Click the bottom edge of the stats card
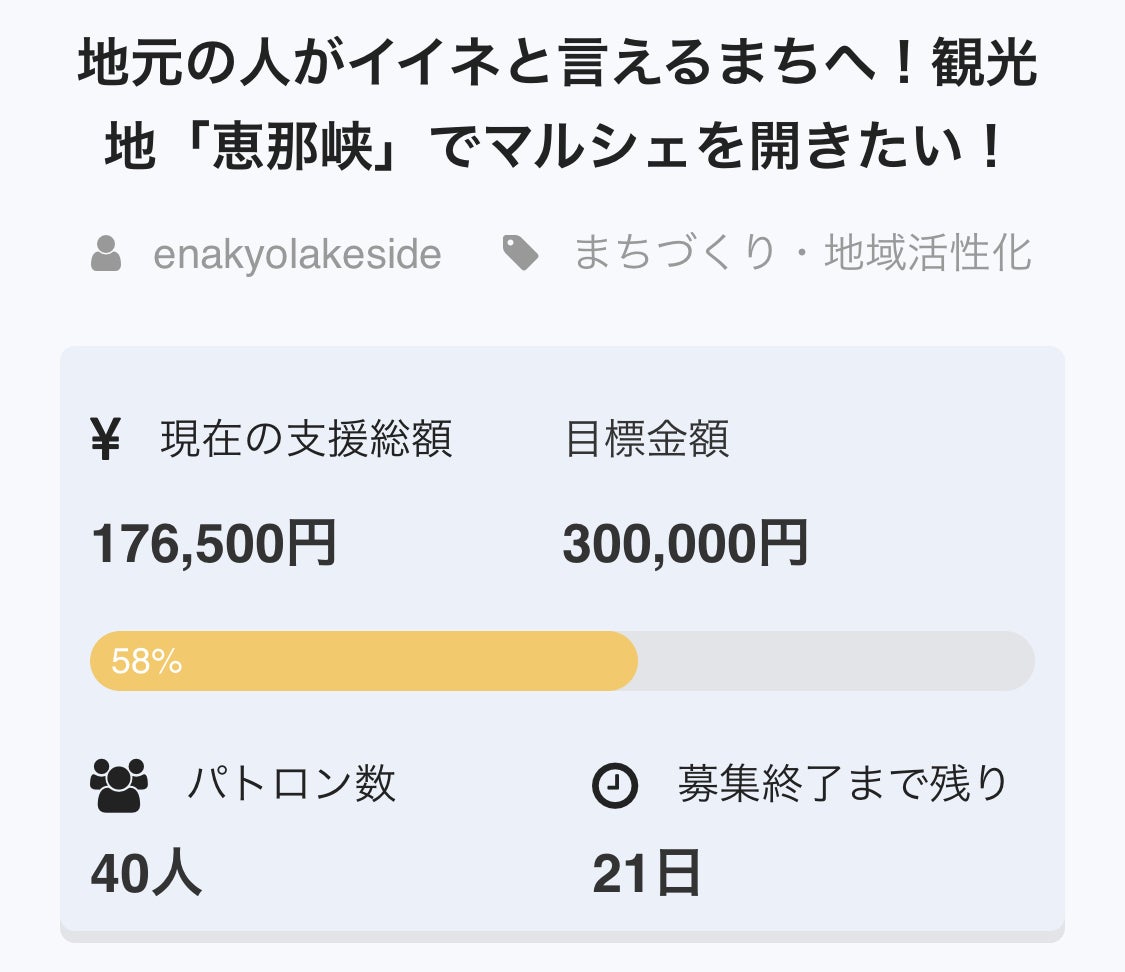This screenshot has width=1125, height=972. coord(562,936)
